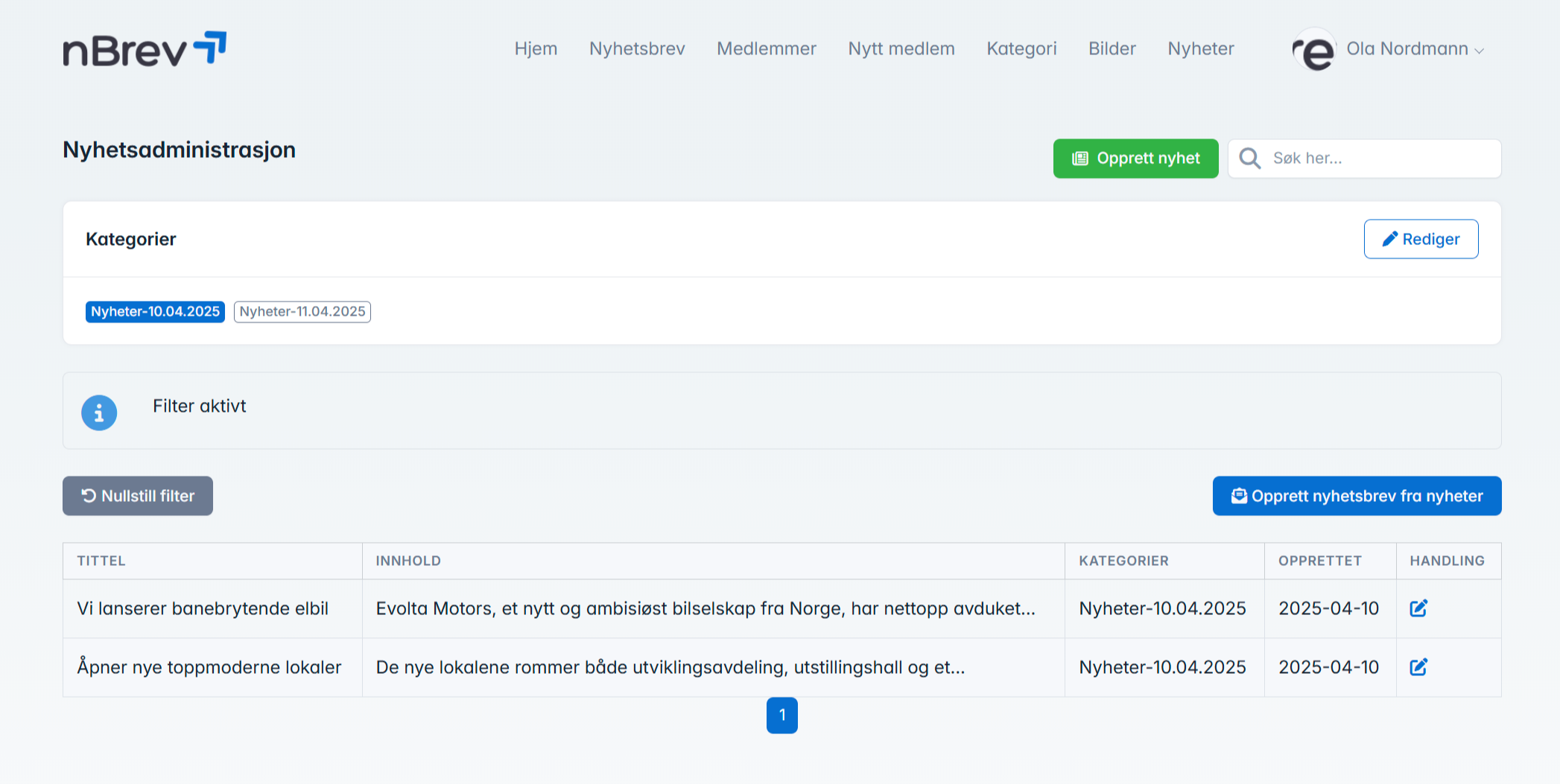Expand the Ola Nordmann user dropdown
The width and height of the screenshot is (1560, 784).
(x=1414, y=49)
